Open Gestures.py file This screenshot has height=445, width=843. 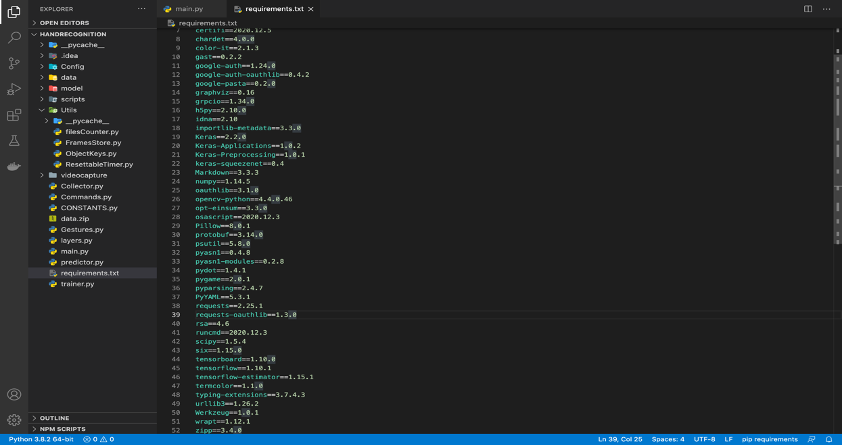click(x=92, y=229)
